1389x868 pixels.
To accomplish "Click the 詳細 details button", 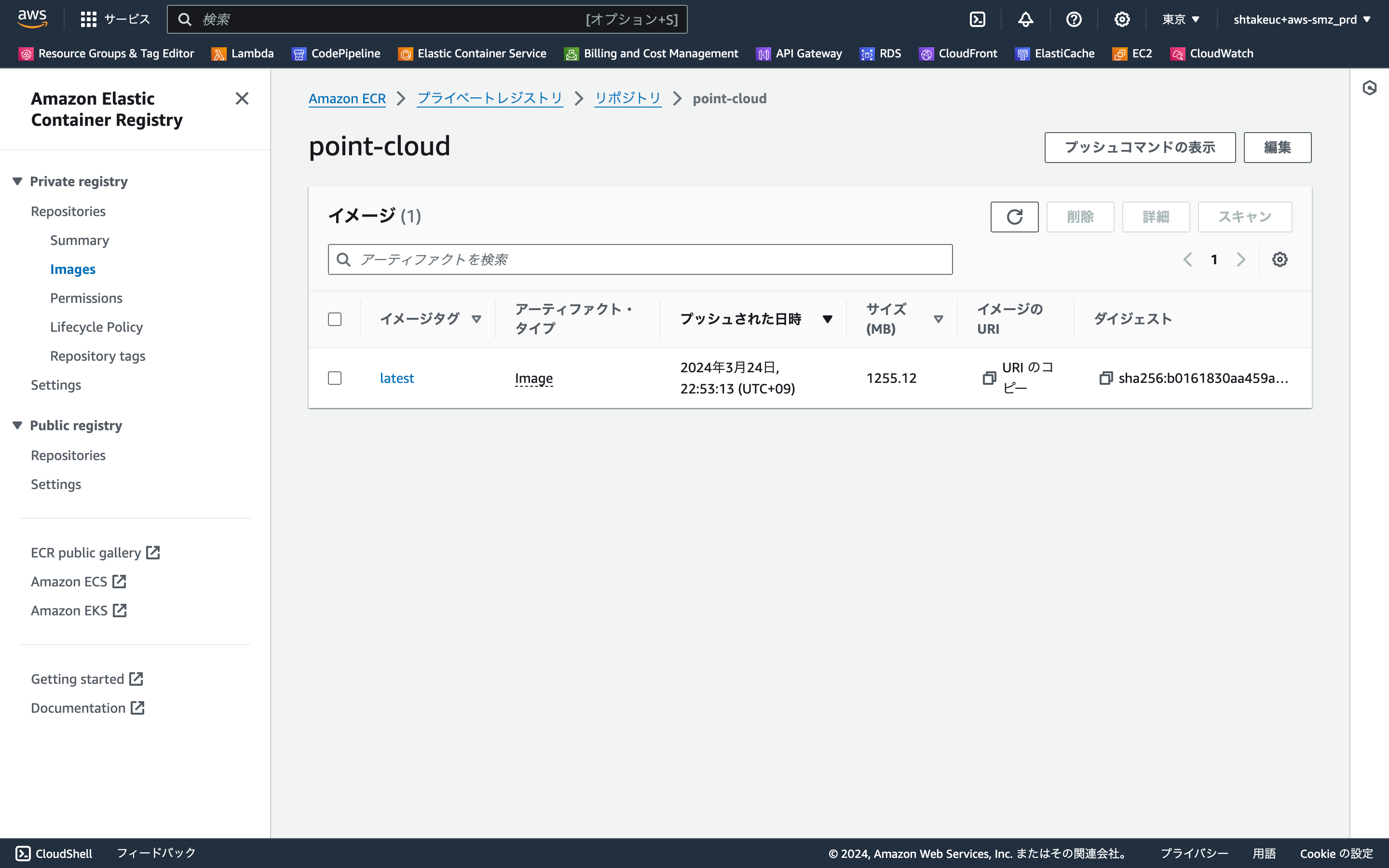I will [1156, 217].
